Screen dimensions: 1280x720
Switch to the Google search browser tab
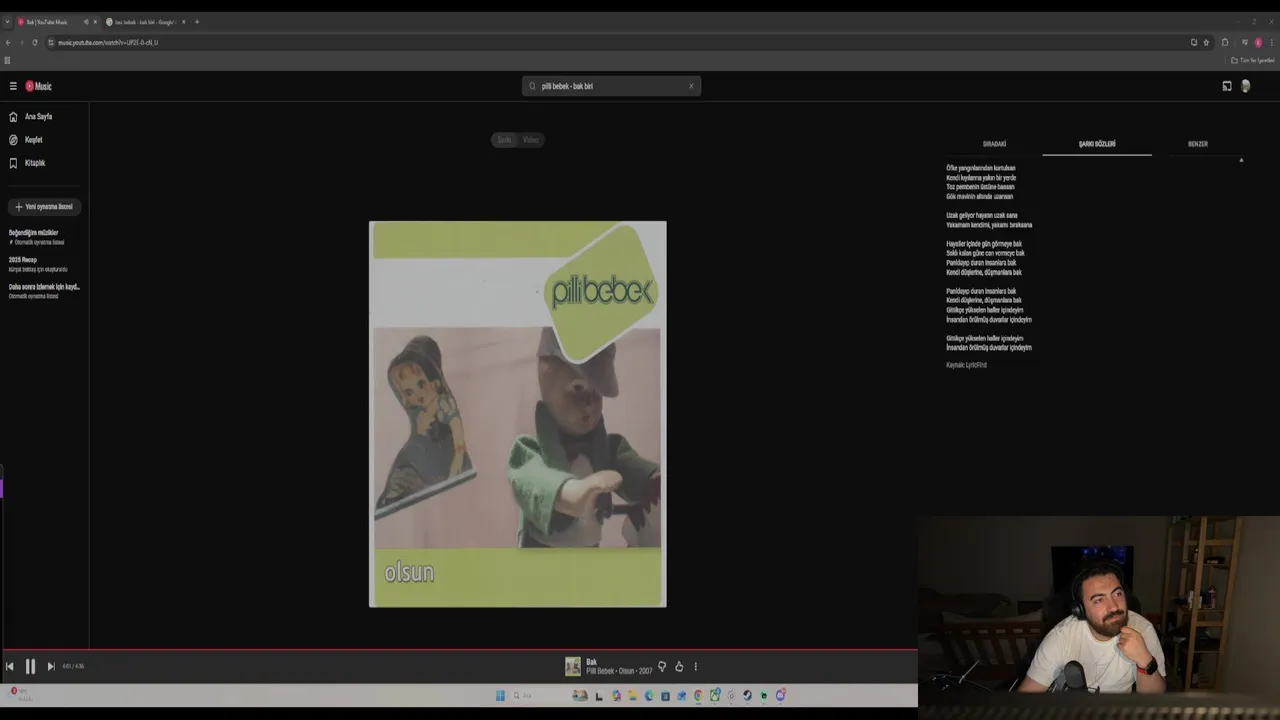[144, 22]
